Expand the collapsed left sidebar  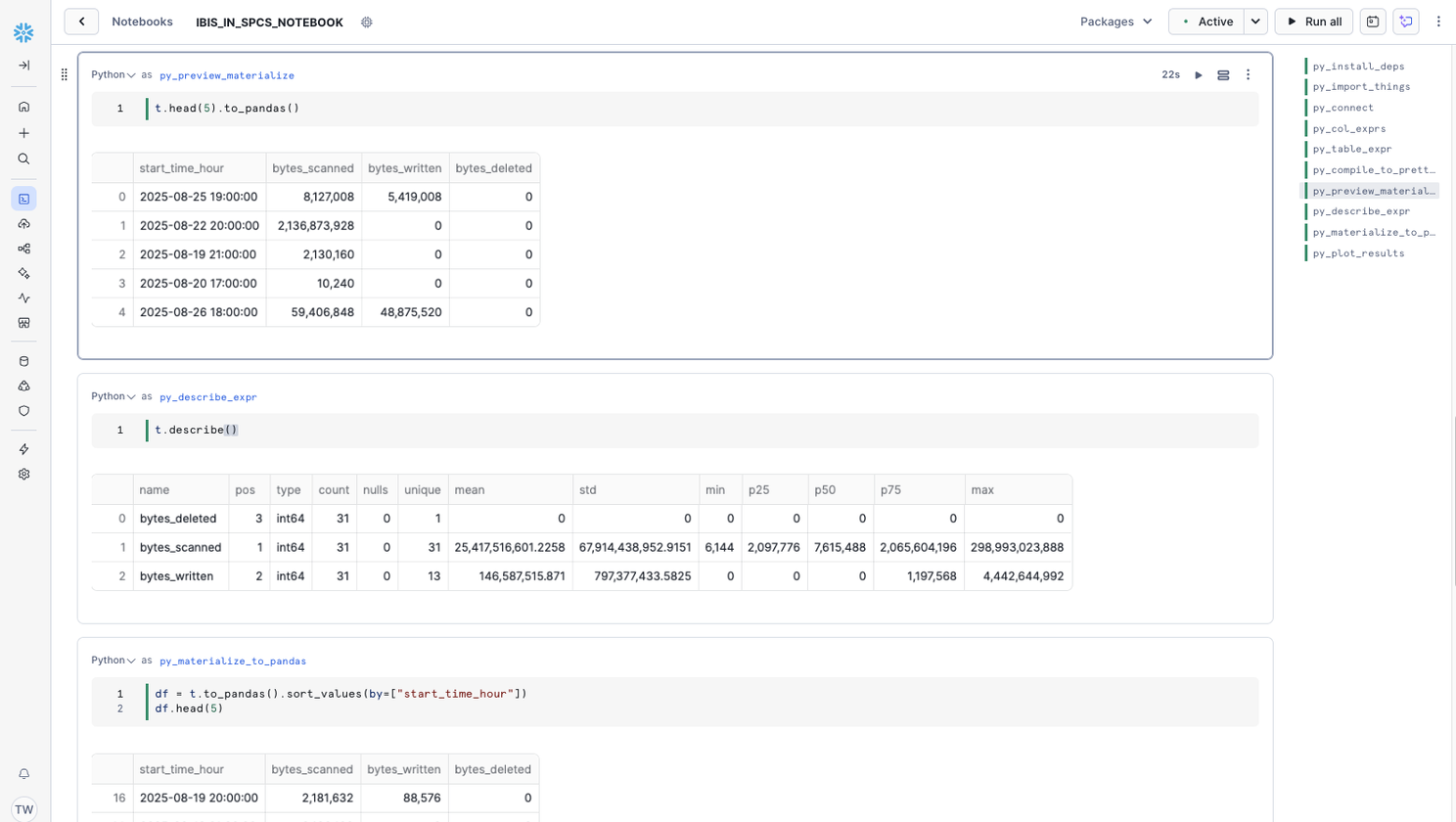point(24,66)
